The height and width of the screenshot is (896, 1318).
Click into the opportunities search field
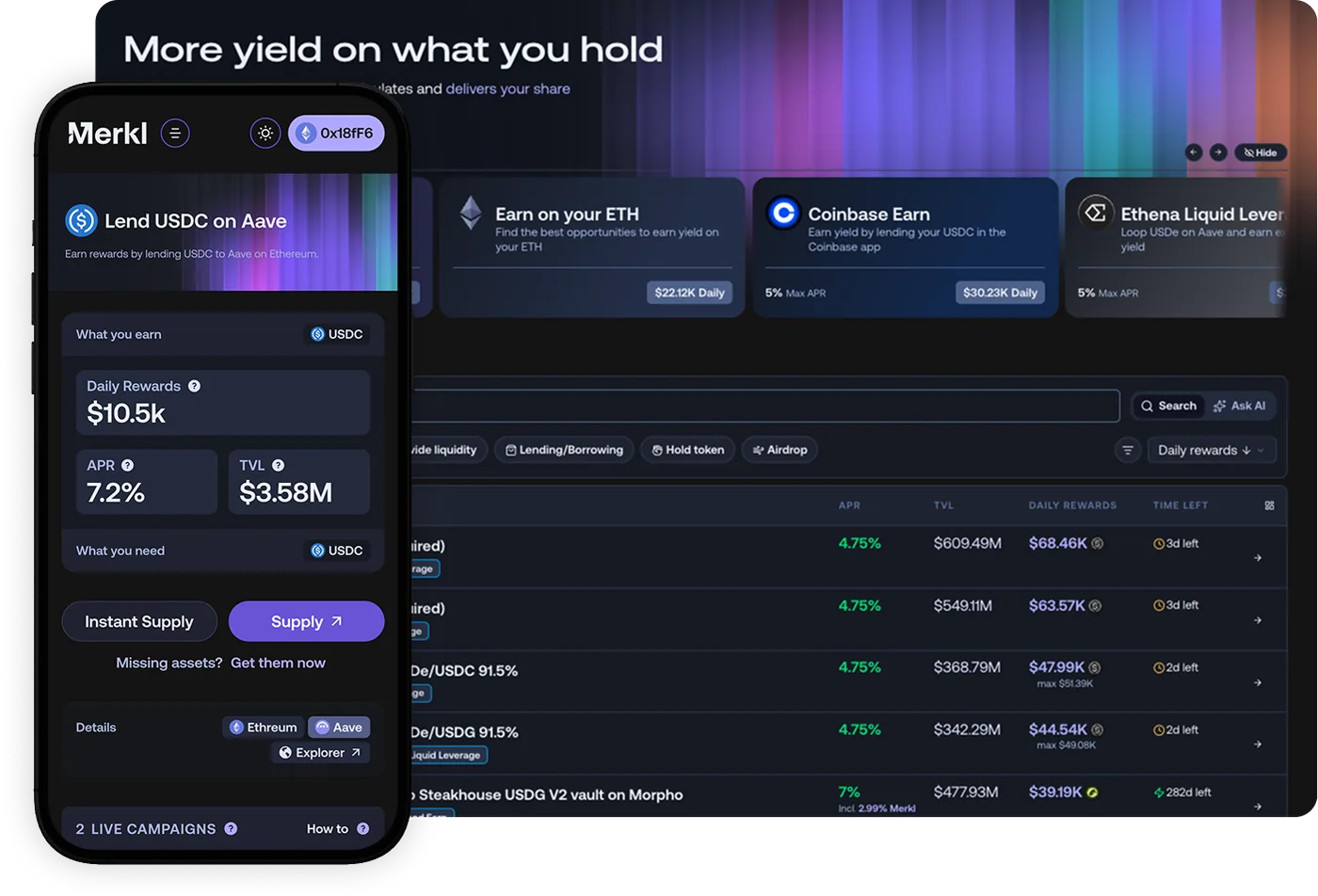tap(764, 406)
